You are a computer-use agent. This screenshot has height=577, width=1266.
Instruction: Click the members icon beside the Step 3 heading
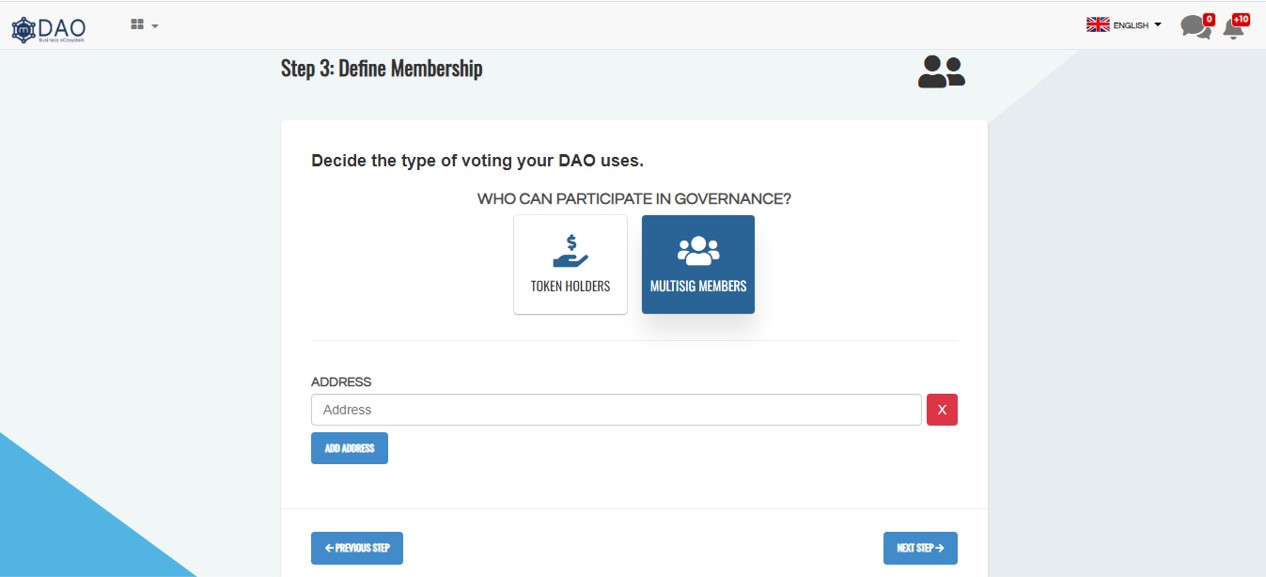pos(941,72)
